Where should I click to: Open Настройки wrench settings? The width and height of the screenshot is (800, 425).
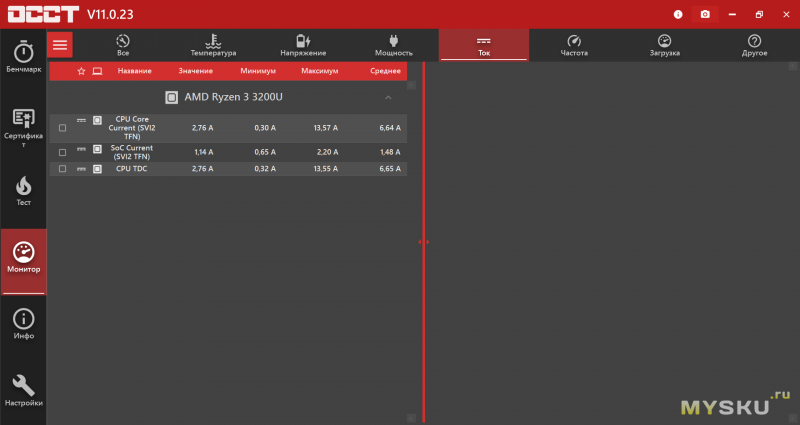(x=23, y=391)
